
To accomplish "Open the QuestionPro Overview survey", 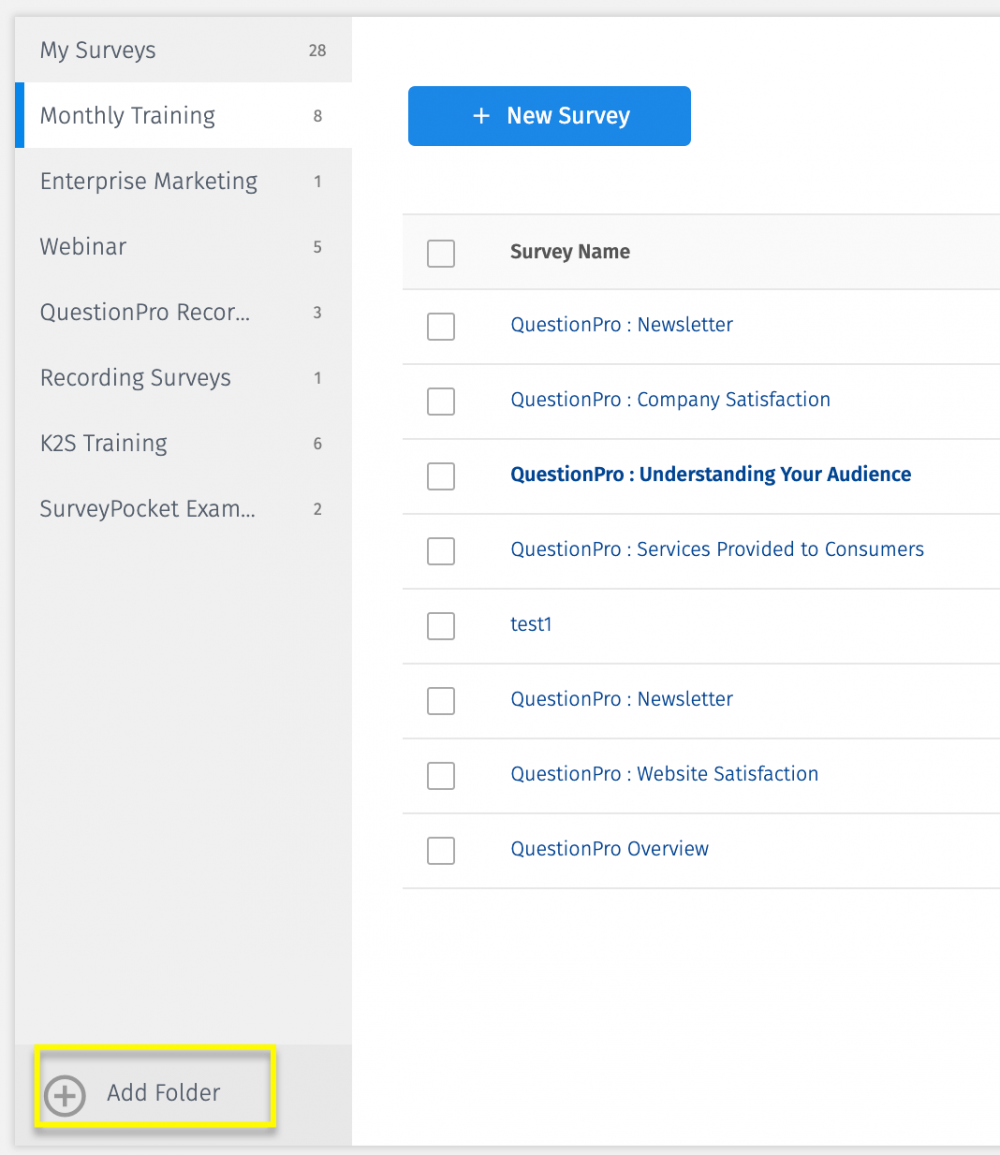I will (609, 849).
